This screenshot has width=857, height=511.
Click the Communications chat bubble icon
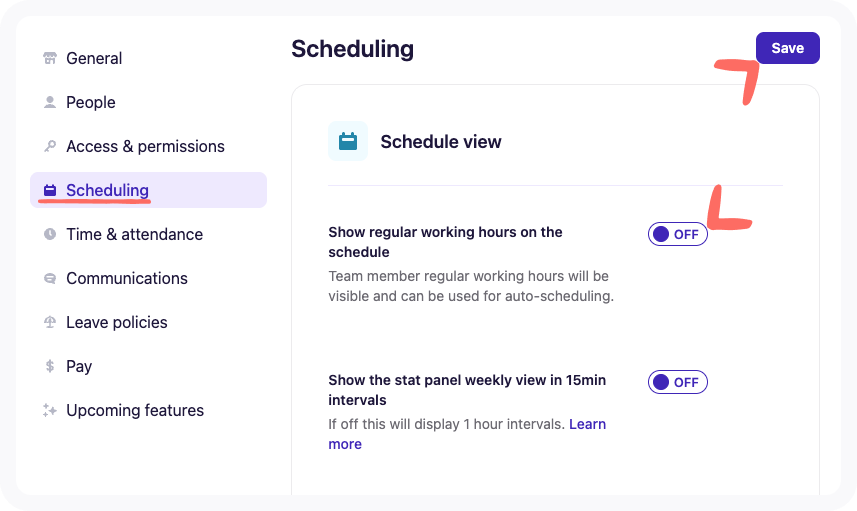(x=50, y=278)
